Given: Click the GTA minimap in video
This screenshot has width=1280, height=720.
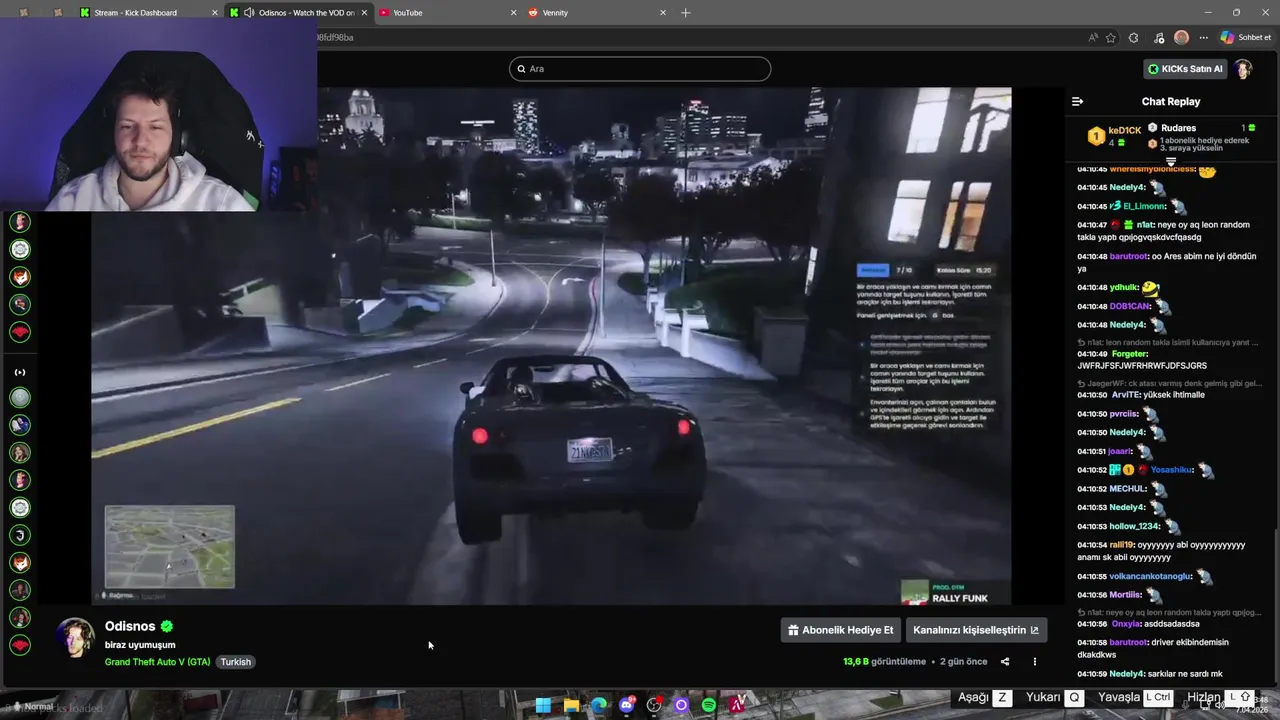Looking at the screenshot, I should pyautogui.click(x=170, y=547).
